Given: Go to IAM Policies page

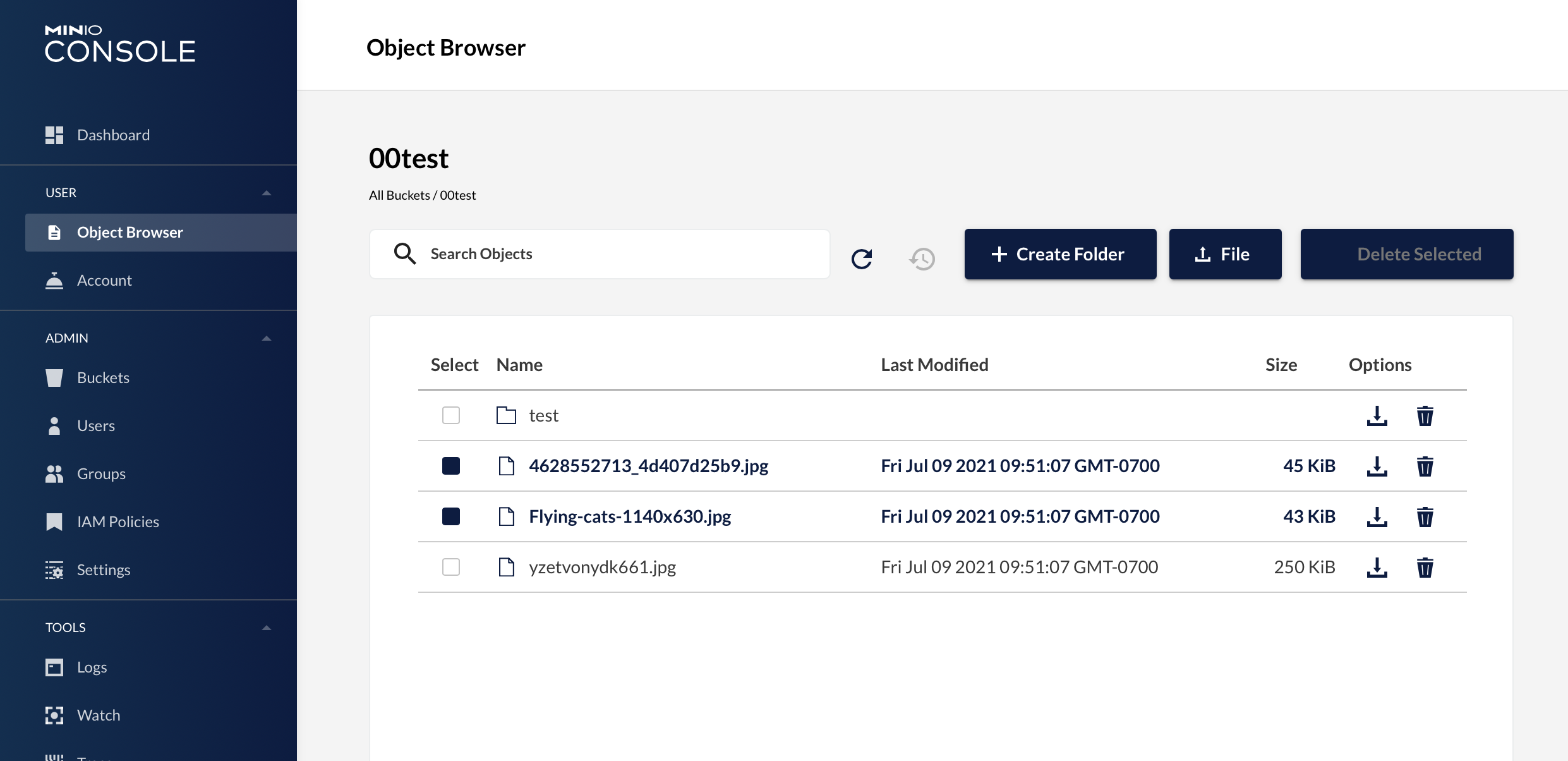Looking at the screenshot, I should tap(118, 521).
